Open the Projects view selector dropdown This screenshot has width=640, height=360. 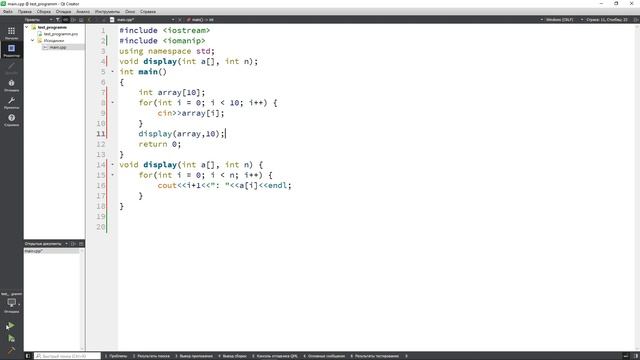pos(38,20)
